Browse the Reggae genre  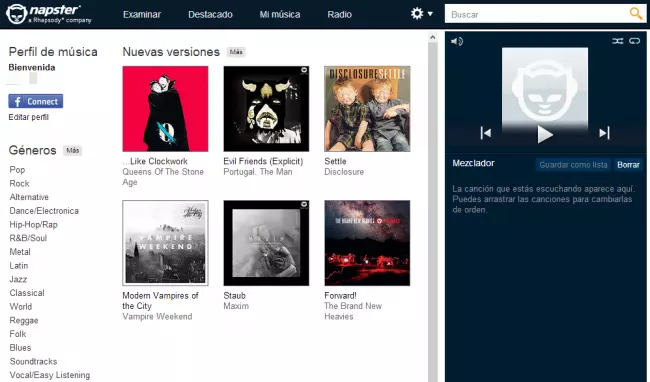(24, 320)
